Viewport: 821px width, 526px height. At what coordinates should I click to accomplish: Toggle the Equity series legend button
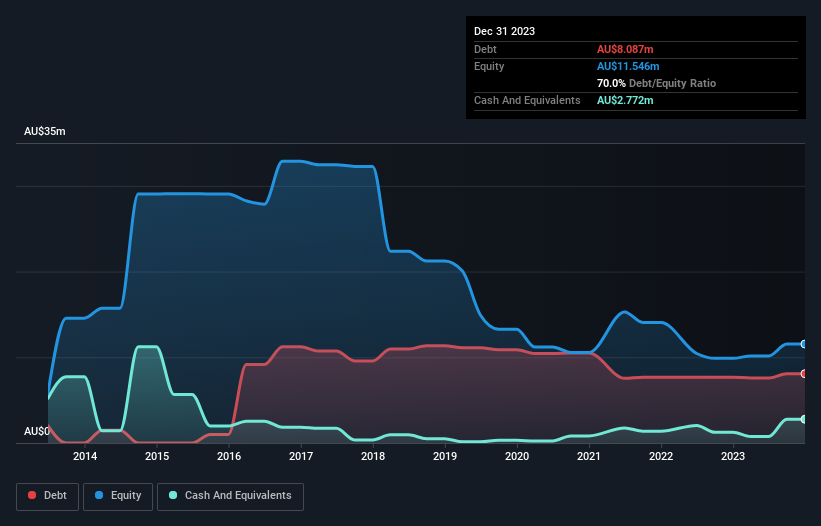pyautogui.click(x=118, y=496)
